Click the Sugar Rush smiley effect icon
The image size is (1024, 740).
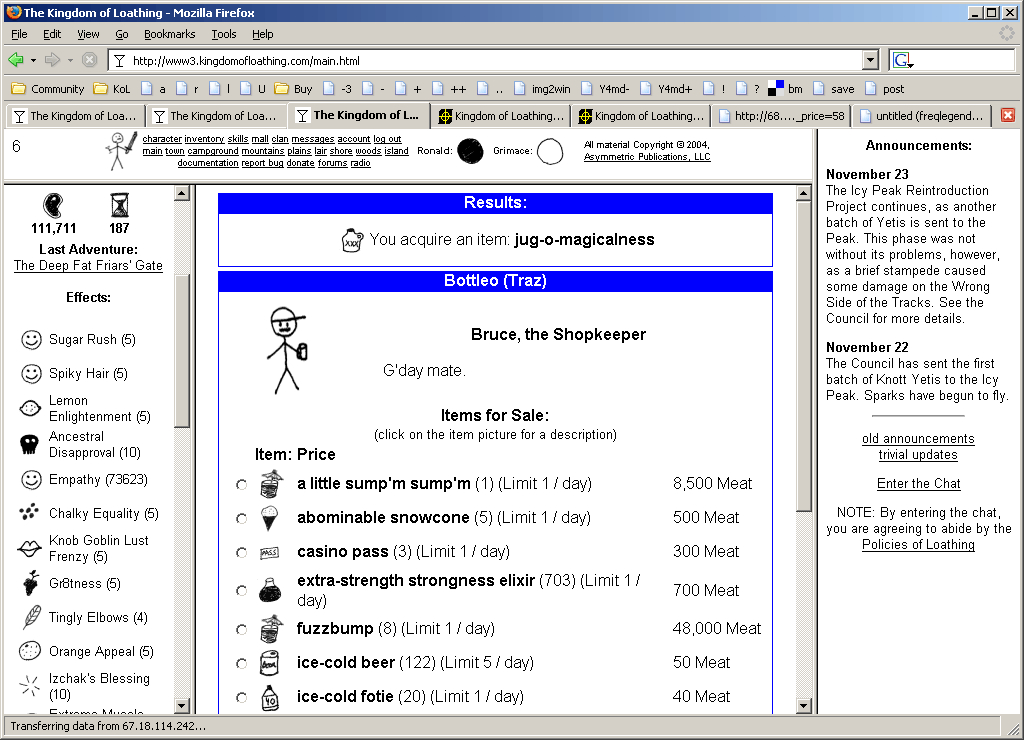(x=31, y=340)
